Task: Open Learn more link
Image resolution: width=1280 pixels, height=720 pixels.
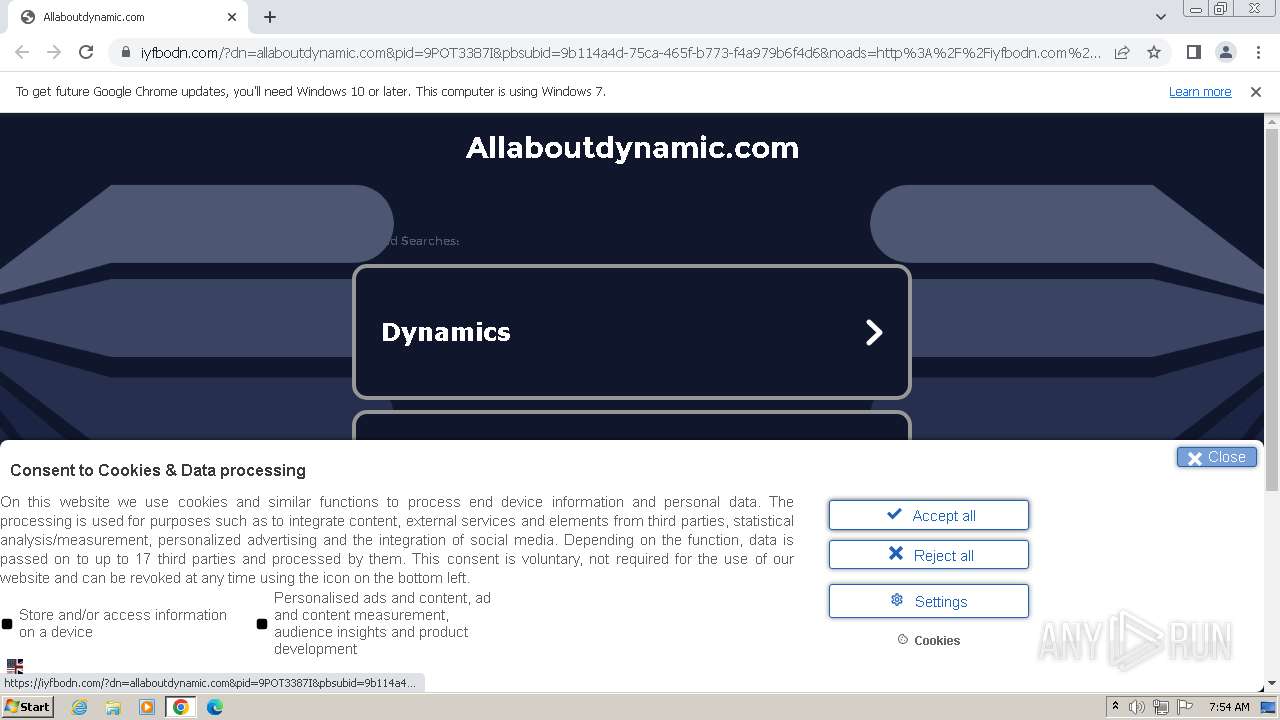Action: tap(1200, 91)
